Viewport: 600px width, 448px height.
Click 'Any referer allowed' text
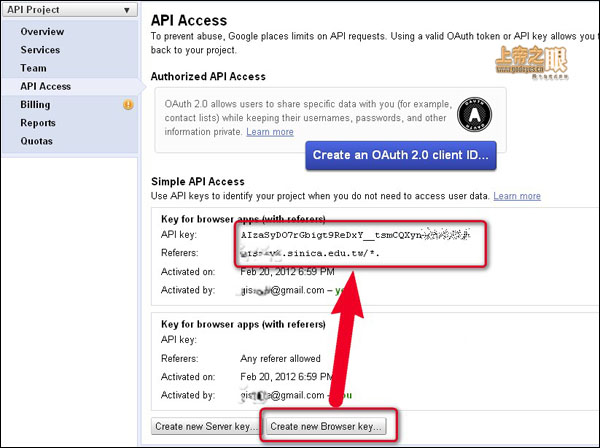[x=280, y=358]
